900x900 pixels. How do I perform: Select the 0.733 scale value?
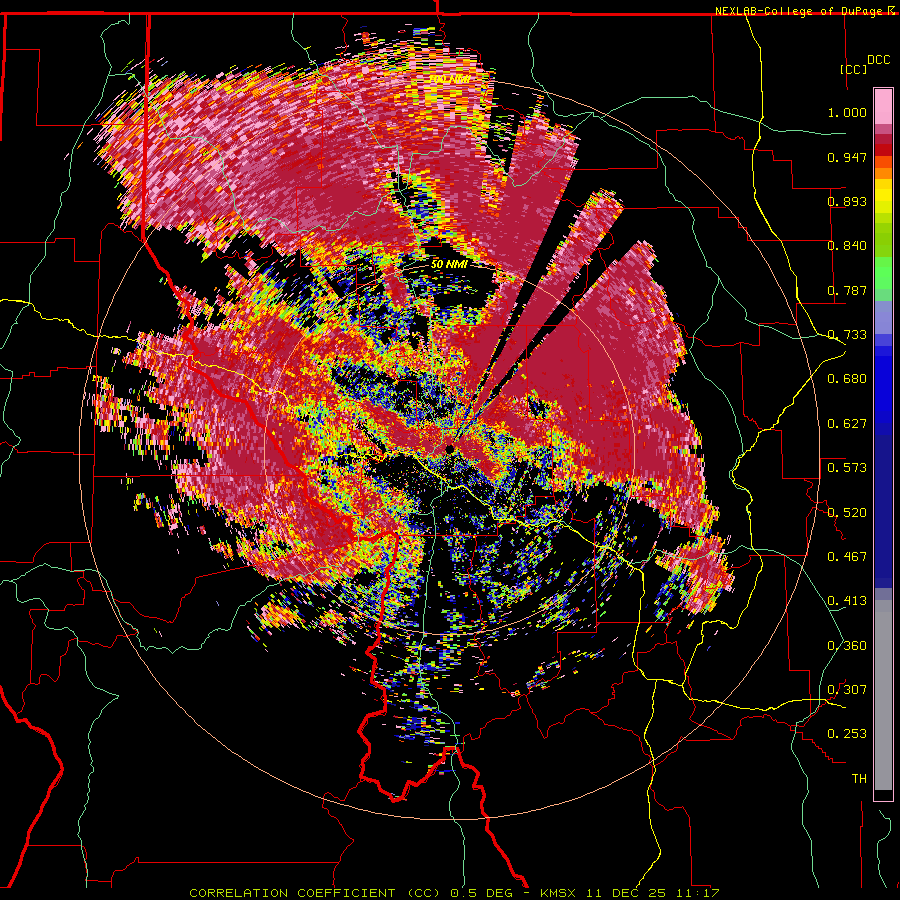pyautogui.click(x=847, y=335)
